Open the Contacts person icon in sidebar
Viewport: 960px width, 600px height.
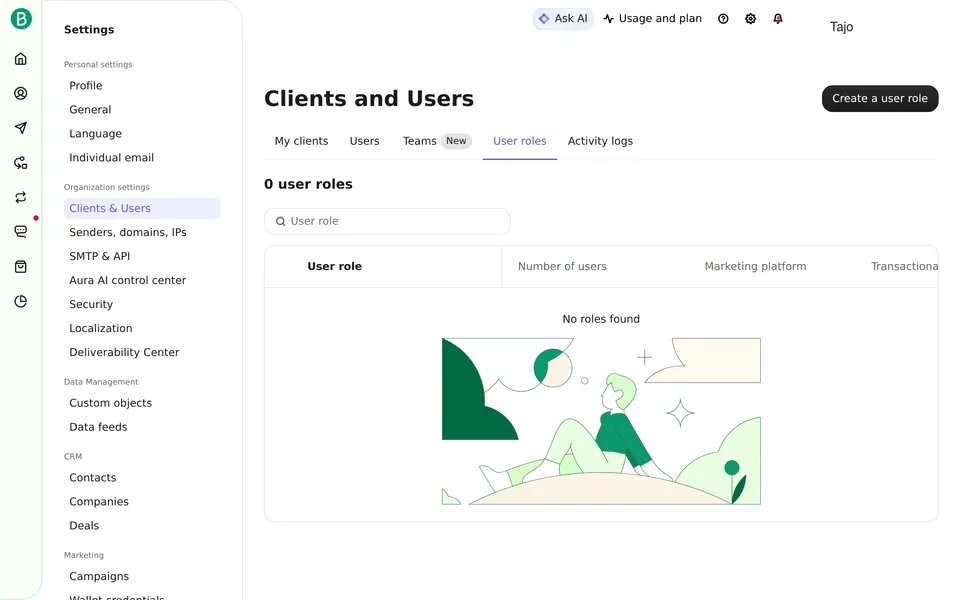21,93
